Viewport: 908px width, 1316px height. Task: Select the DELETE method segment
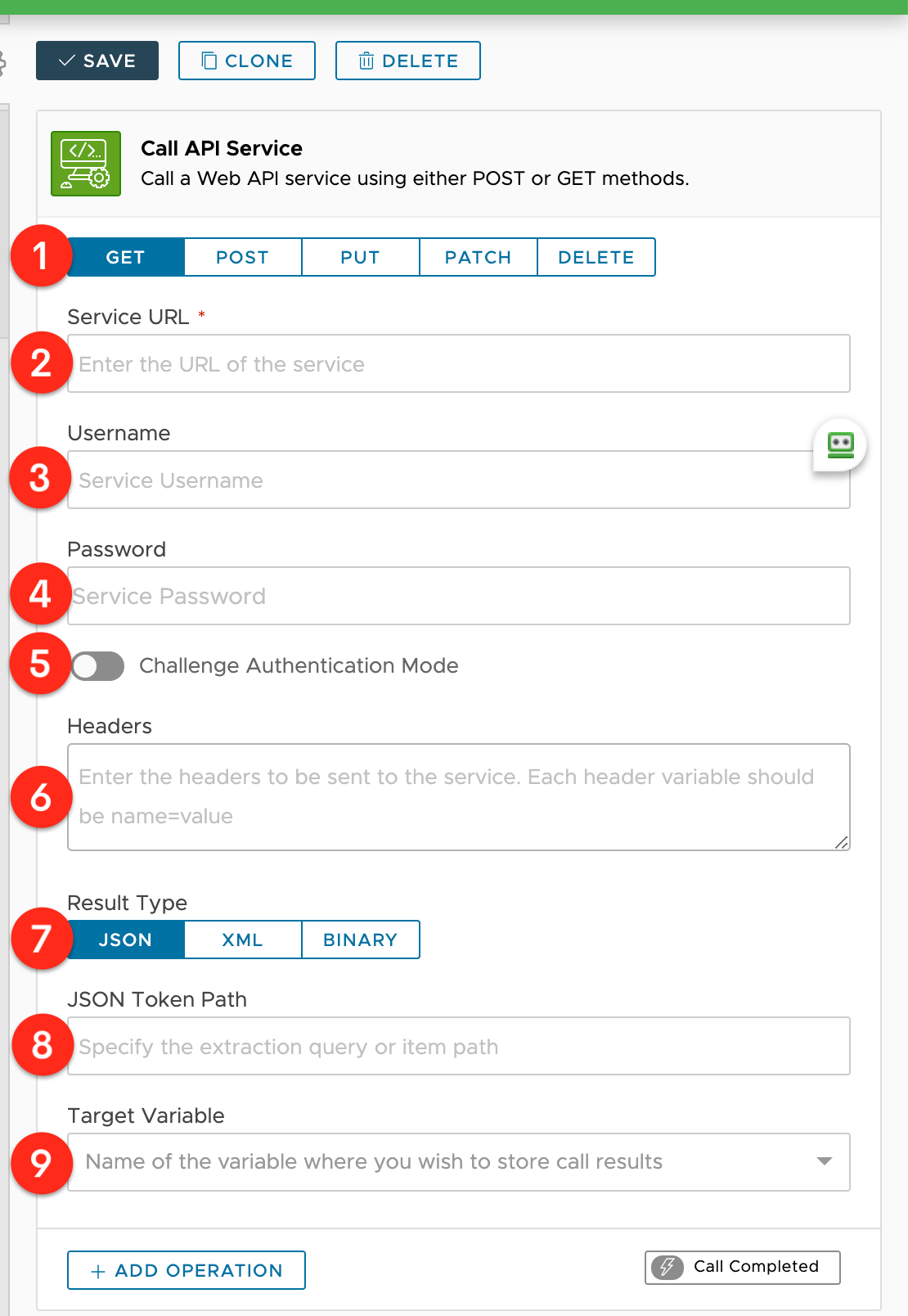(596, 257)
